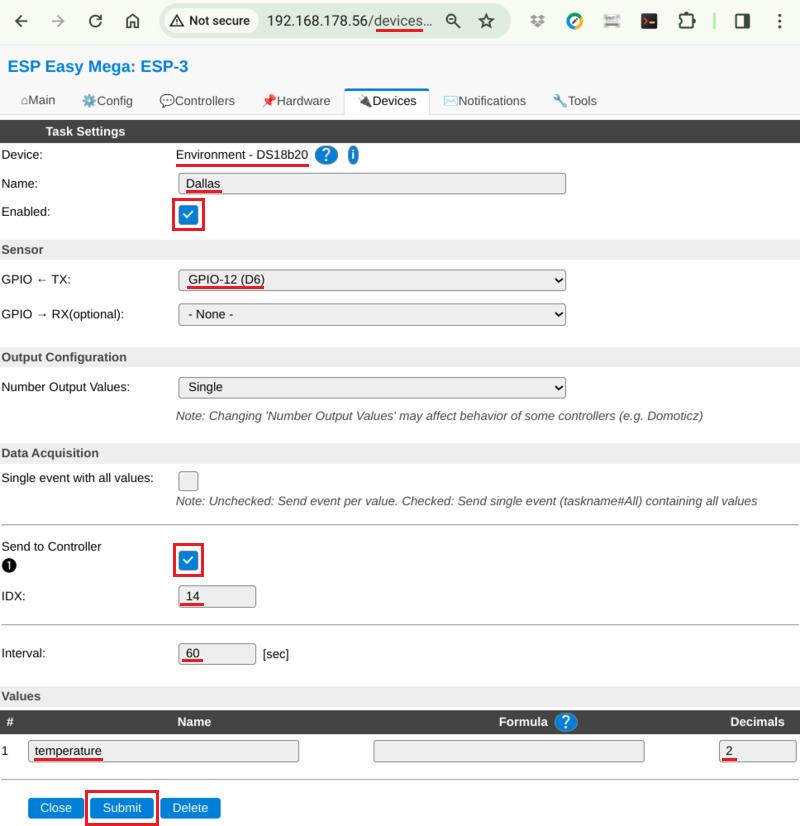
Task: Open the terminal extension icon
Action: click(649, 21)
